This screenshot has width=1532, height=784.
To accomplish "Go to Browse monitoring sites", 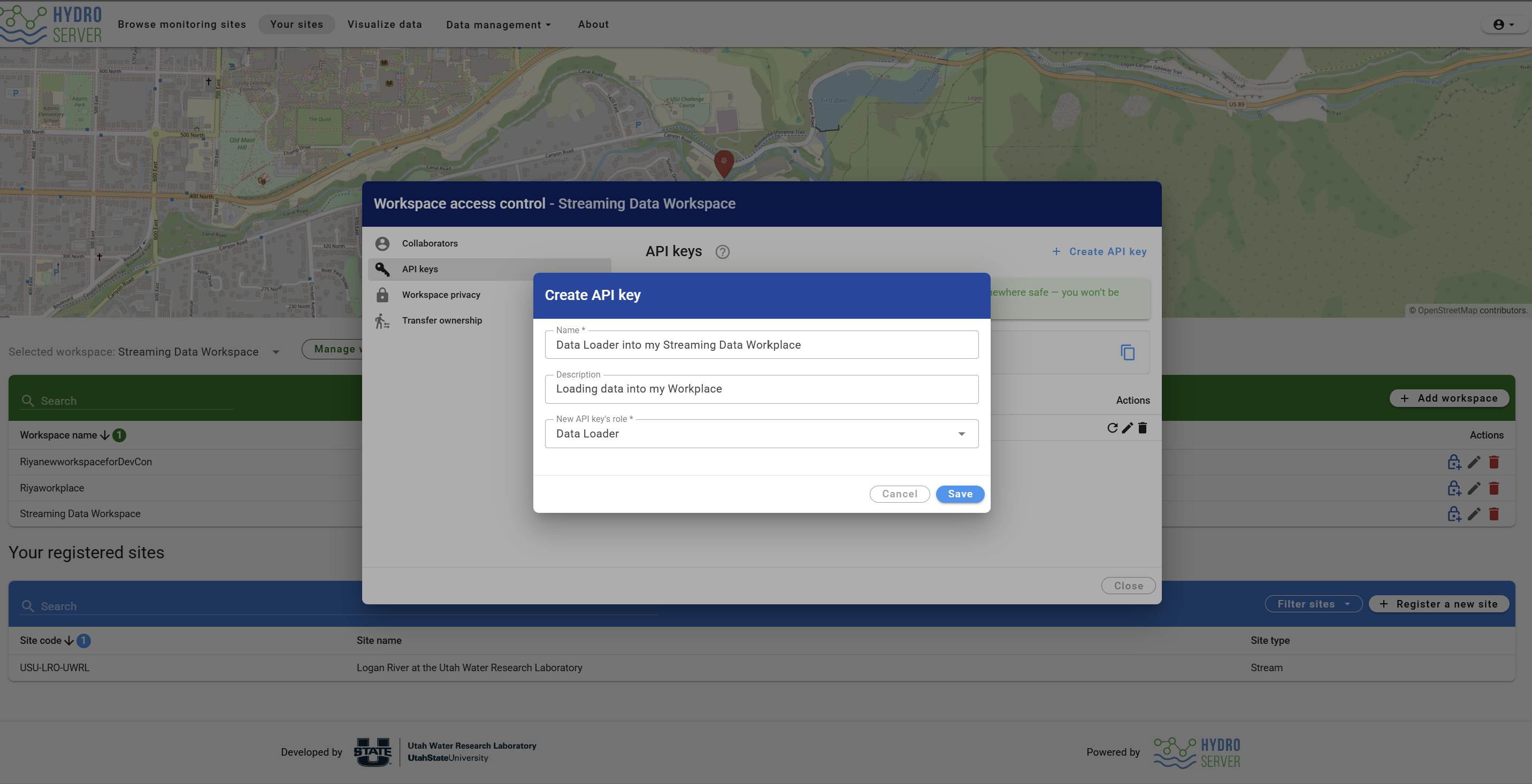I will (182, 25).
